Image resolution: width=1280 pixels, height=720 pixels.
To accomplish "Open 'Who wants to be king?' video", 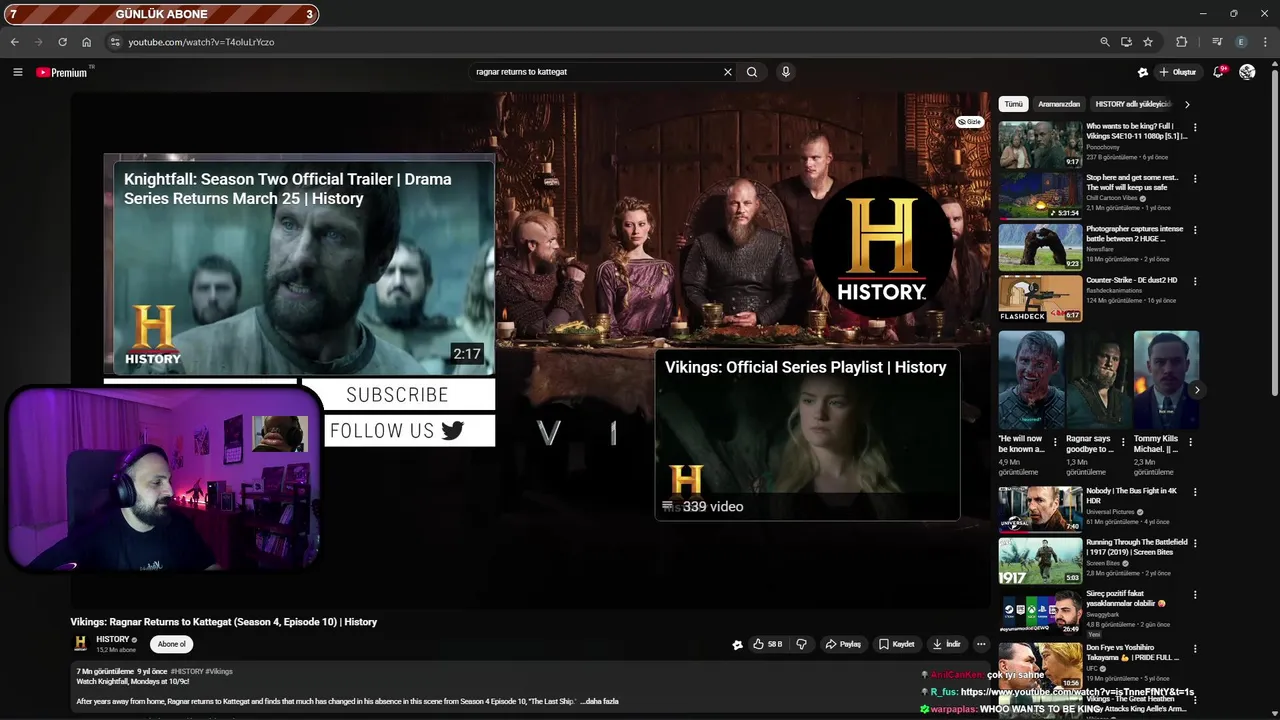I will (1040, 144).
